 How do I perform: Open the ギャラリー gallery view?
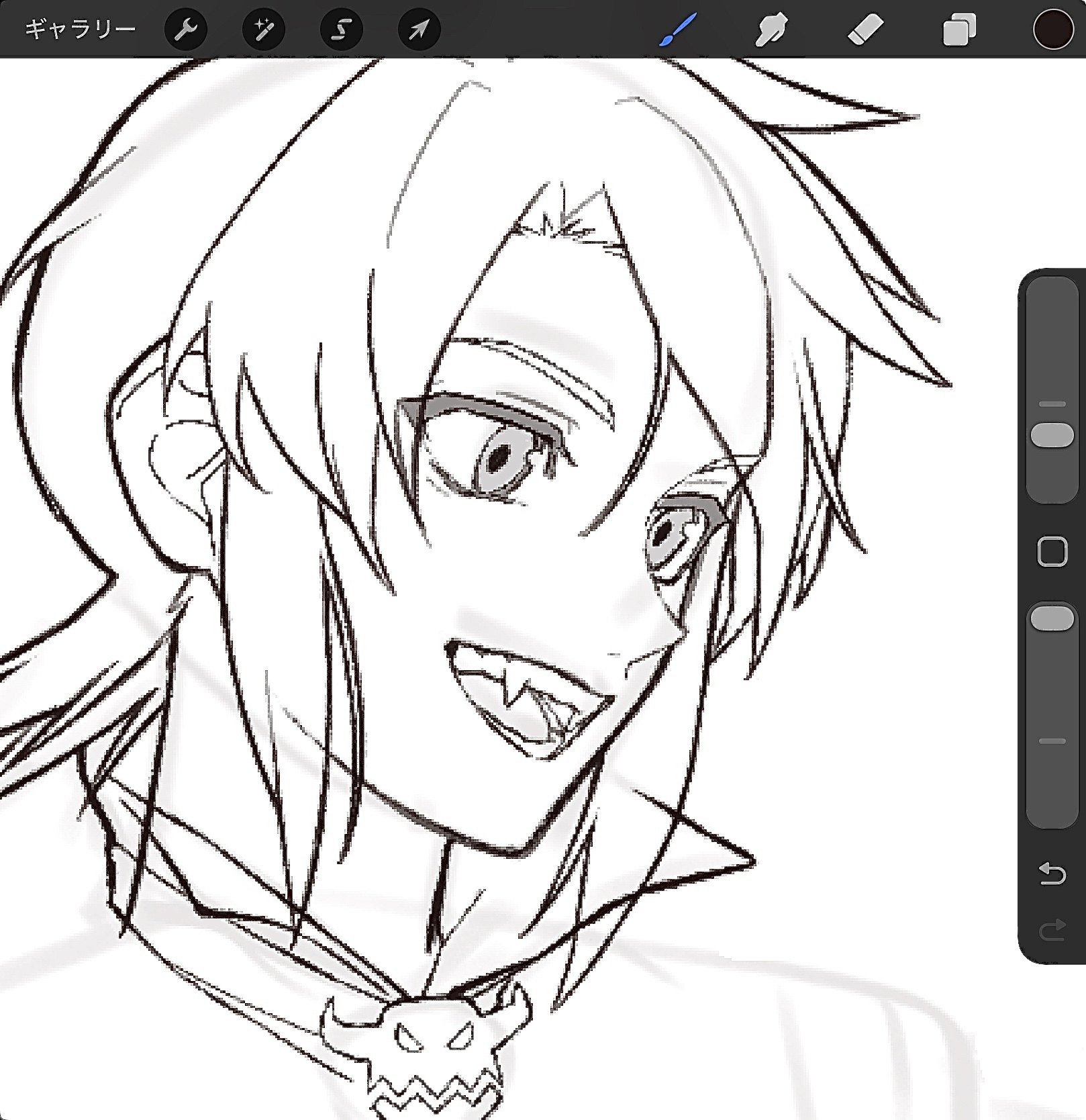(80, 30)
